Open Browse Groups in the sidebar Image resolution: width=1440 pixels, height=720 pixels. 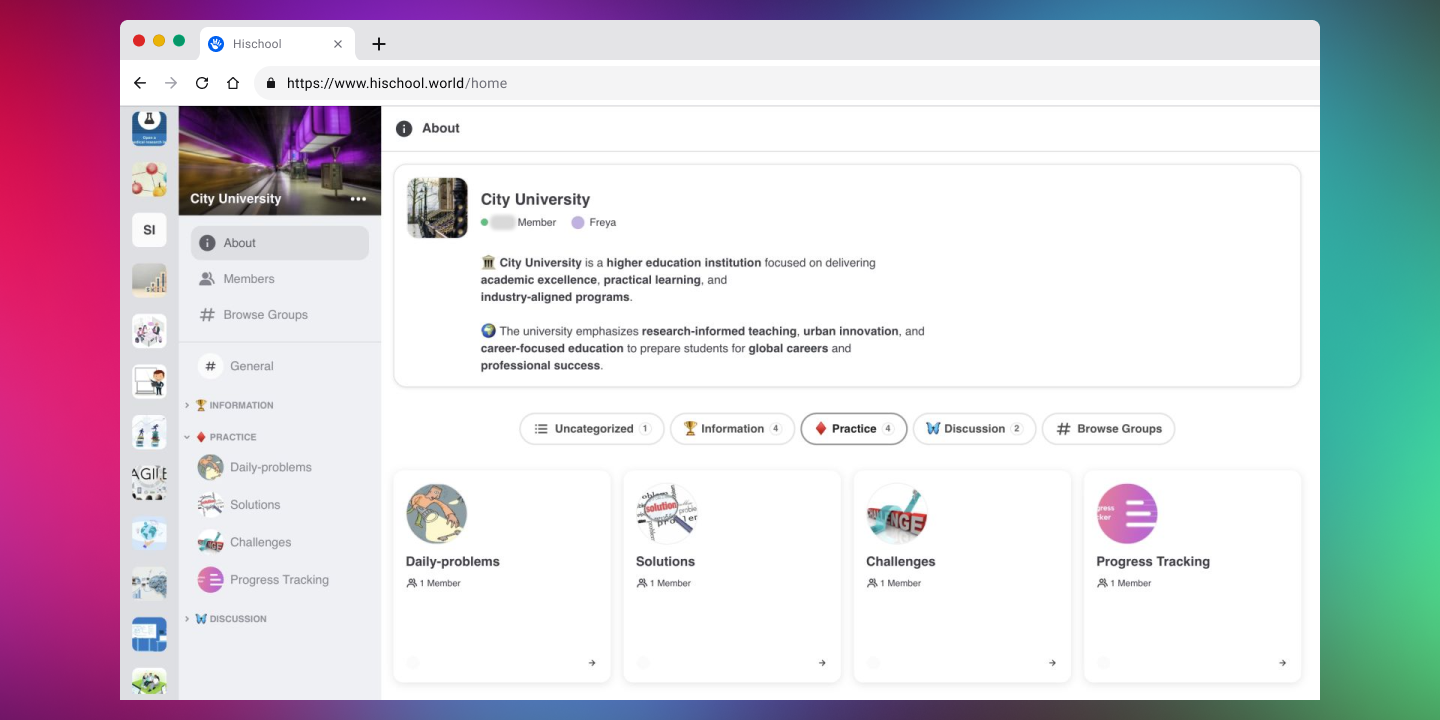point(280,315)
